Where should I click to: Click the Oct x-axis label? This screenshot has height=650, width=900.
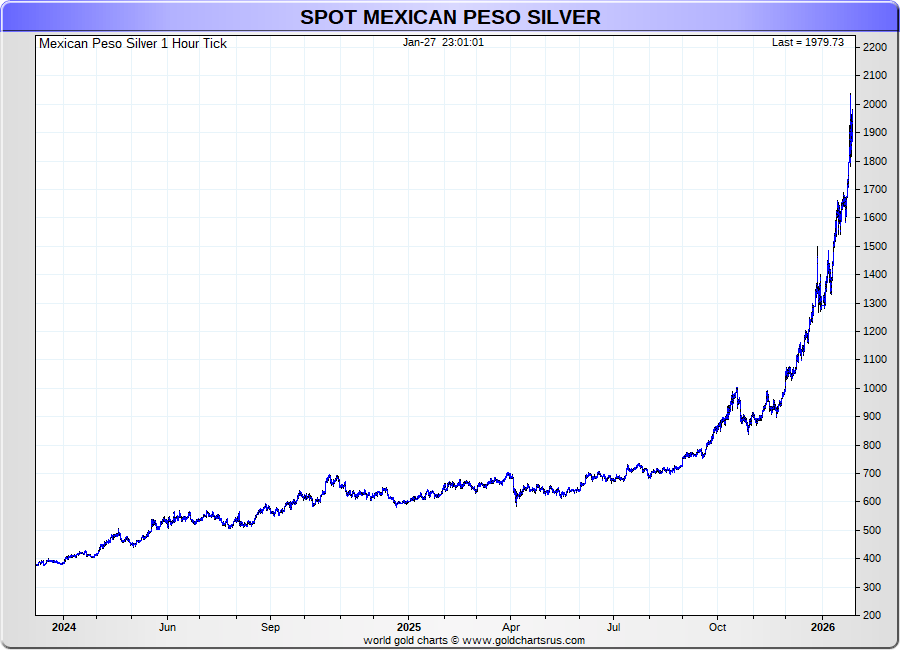tap(717, 627)
